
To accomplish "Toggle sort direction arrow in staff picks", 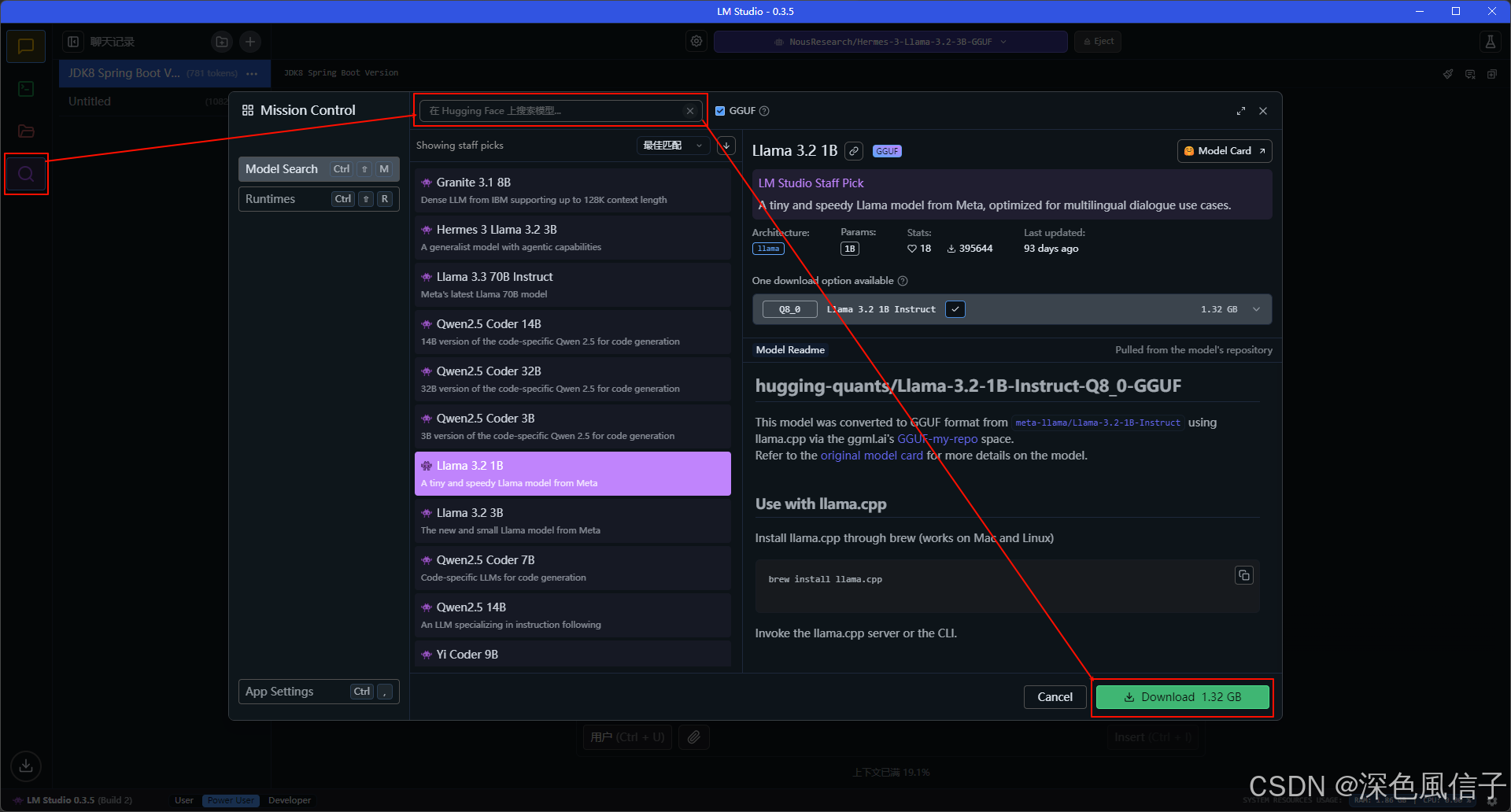I will pos(726,146).
